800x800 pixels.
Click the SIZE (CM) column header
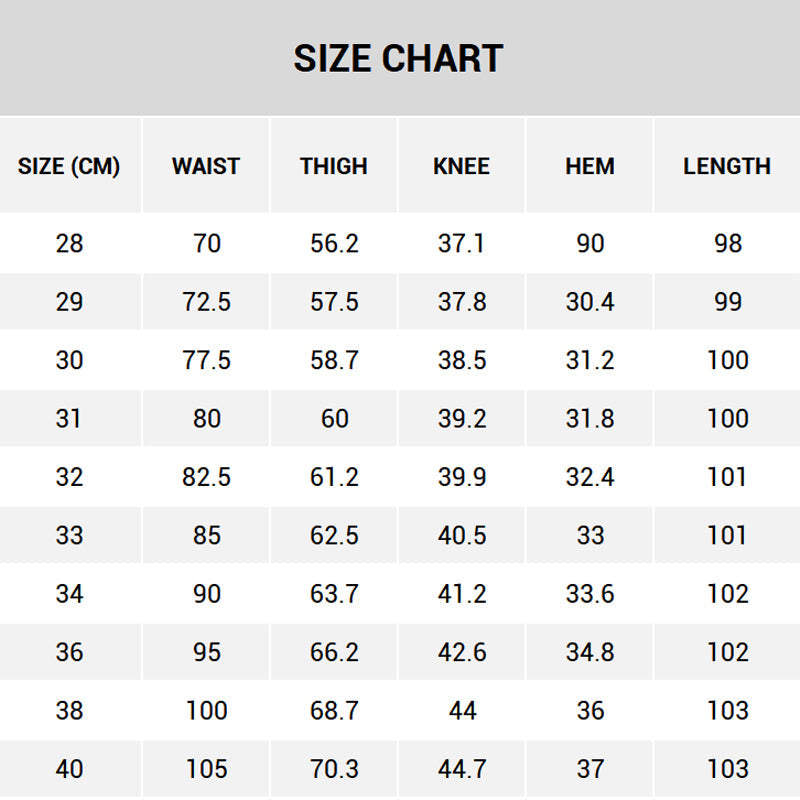click(x=69, y=166)
